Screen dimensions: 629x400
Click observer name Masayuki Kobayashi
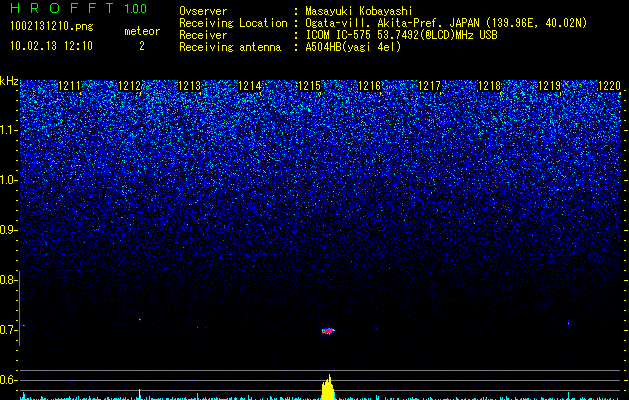tap(359, 11)
